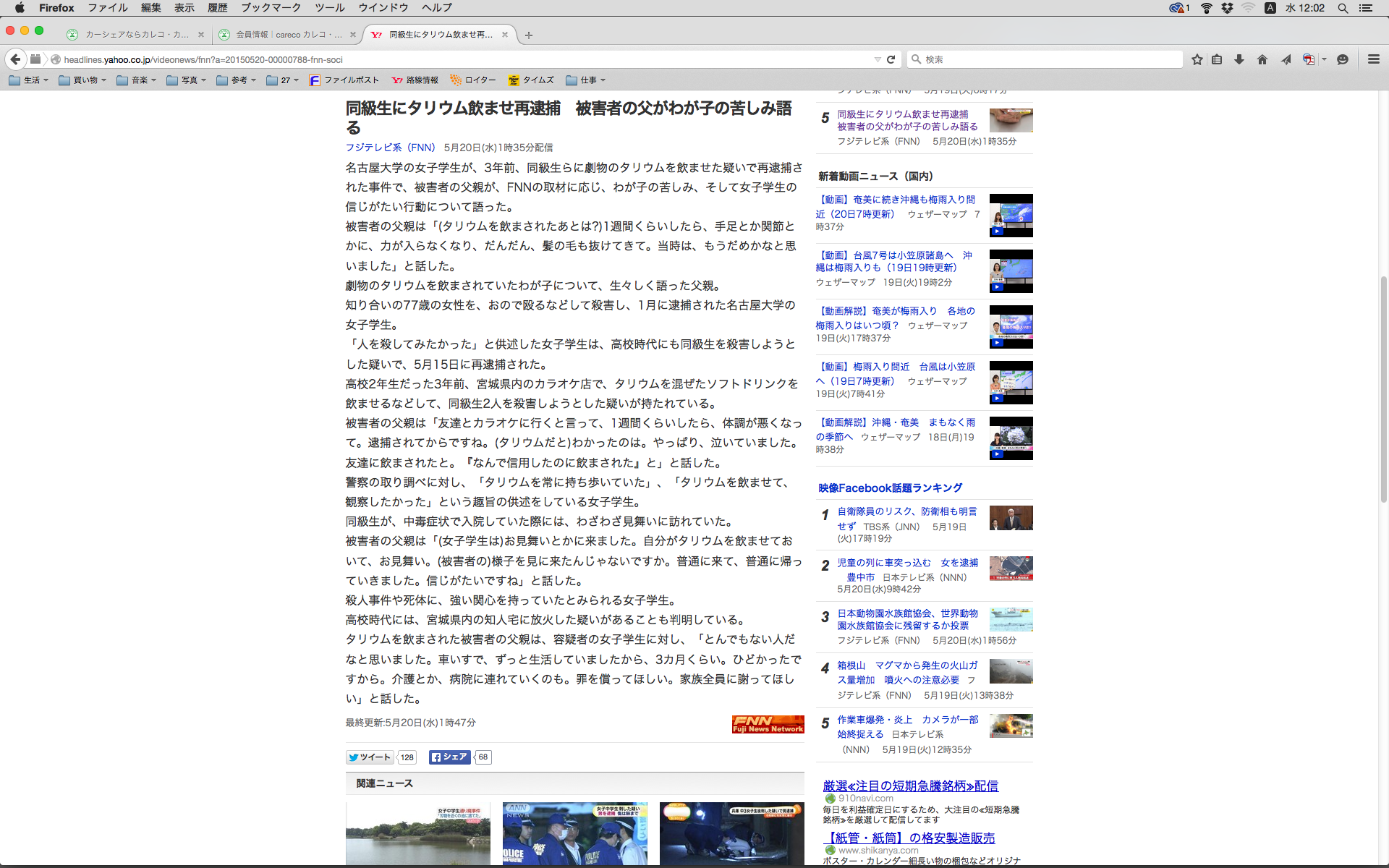Image resolution: width=1389 pixels, height=868 pixels.
Task: Click the paper plane share icon
Action: pos(1286,59)
